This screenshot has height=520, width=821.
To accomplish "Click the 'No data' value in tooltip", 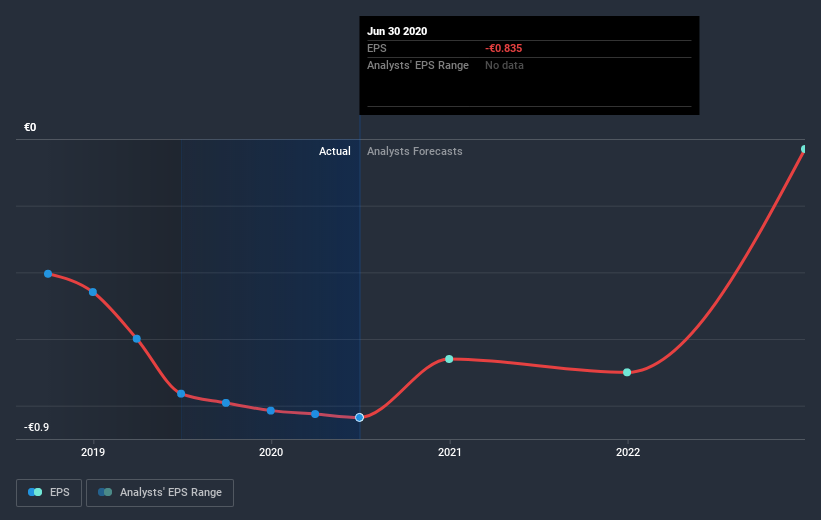I will coord(504,65).
